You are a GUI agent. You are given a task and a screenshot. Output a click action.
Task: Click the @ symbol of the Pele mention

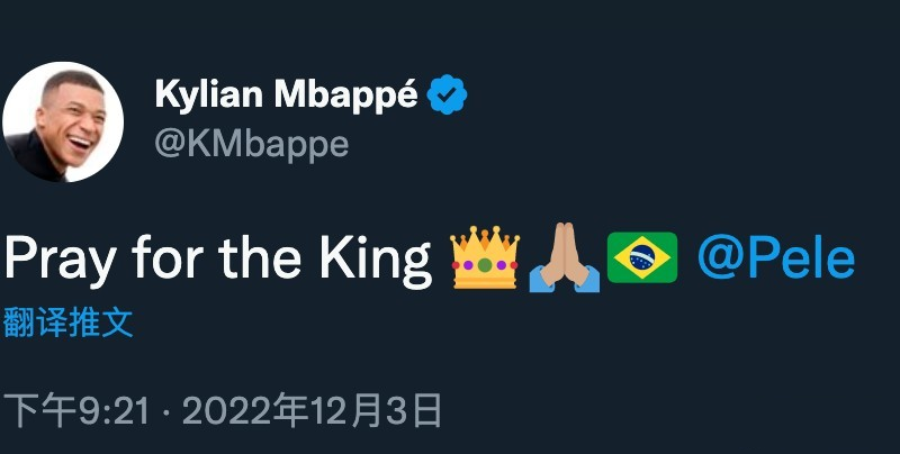click(x=716, y=259)
